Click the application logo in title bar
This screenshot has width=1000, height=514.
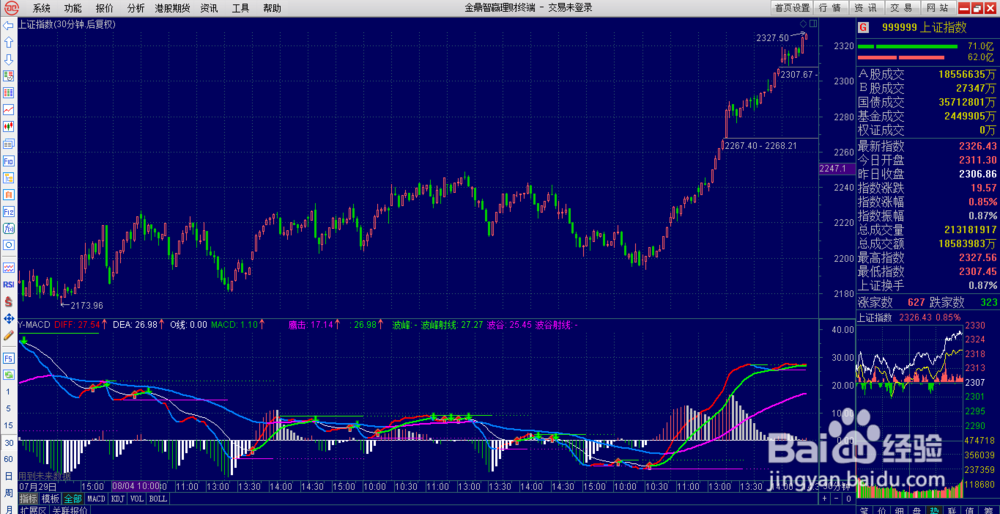point(10,8)
